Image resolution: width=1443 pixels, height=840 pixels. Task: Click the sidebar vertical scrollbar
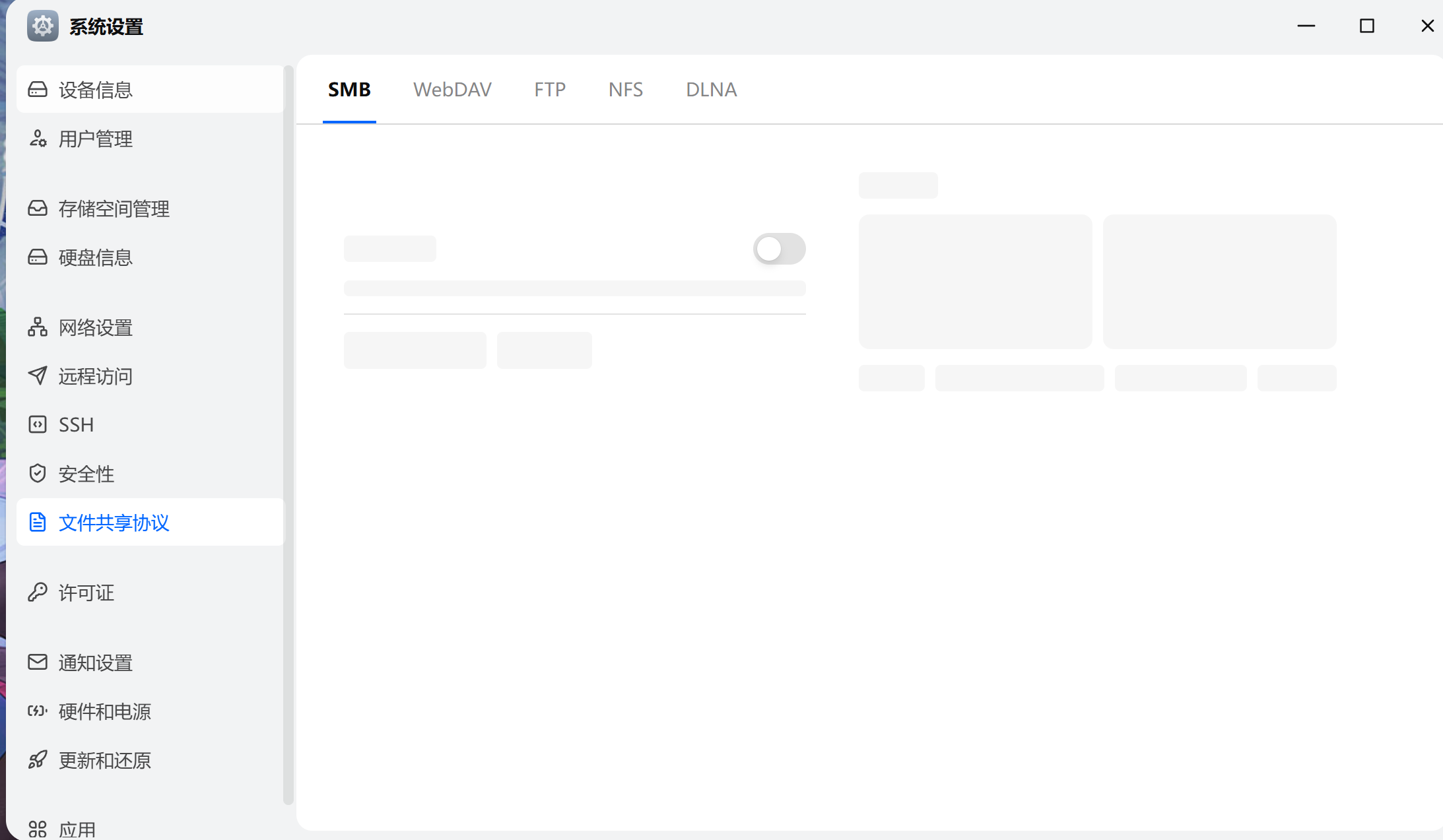(288, 436)
